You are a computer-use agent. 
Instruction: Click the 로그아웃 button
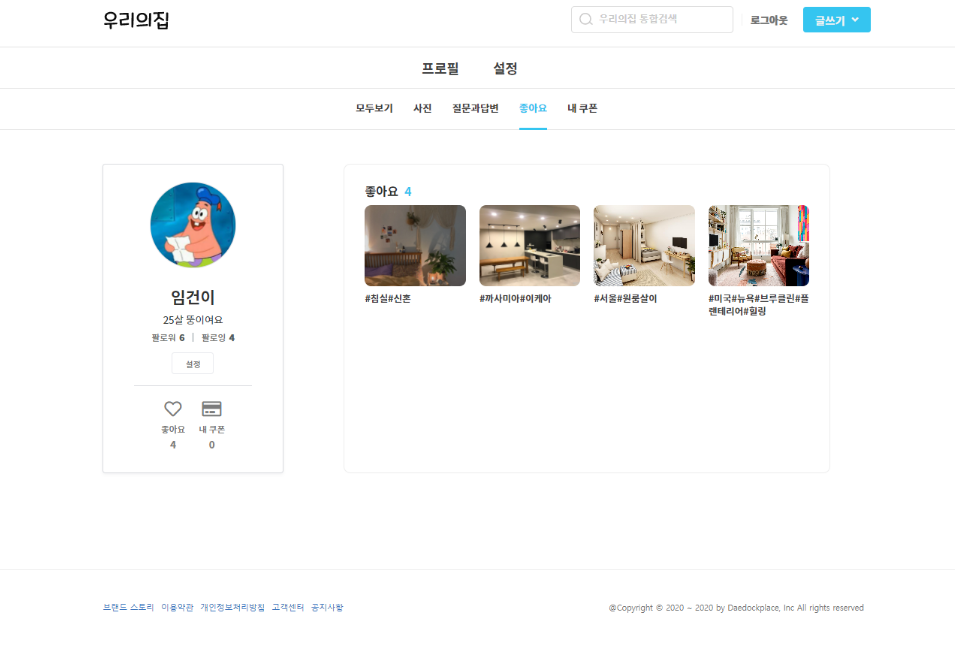pyautogui.click(x=767, y=19)
